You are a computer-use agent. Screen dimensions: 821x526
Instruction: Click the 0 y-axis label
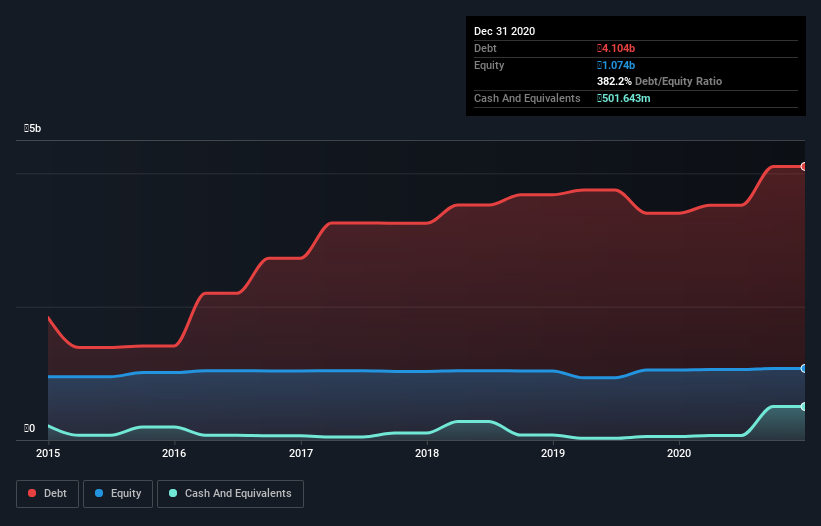click(29, 428)
